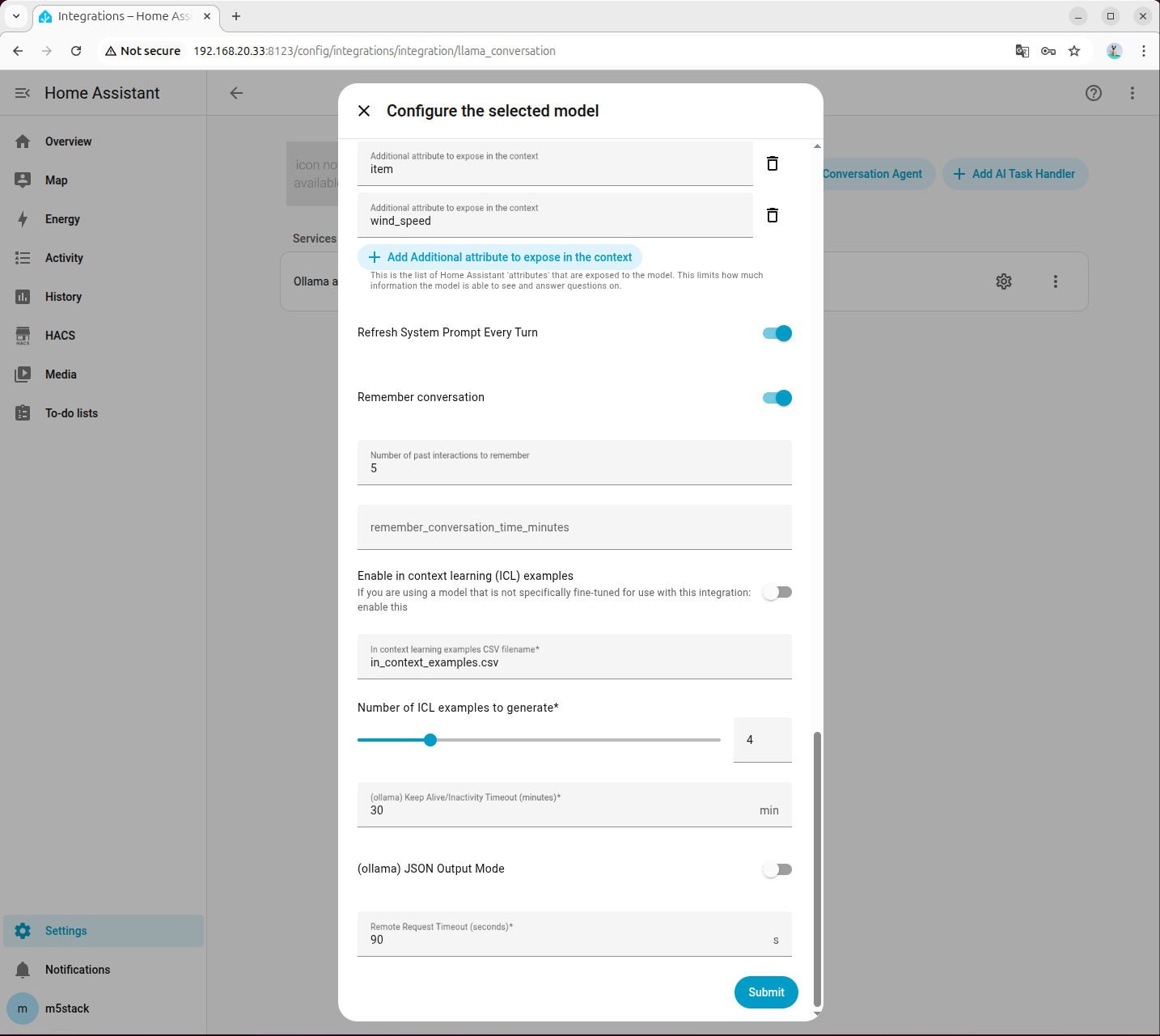Enable in context learning (ICL) examples

[777, 592]
